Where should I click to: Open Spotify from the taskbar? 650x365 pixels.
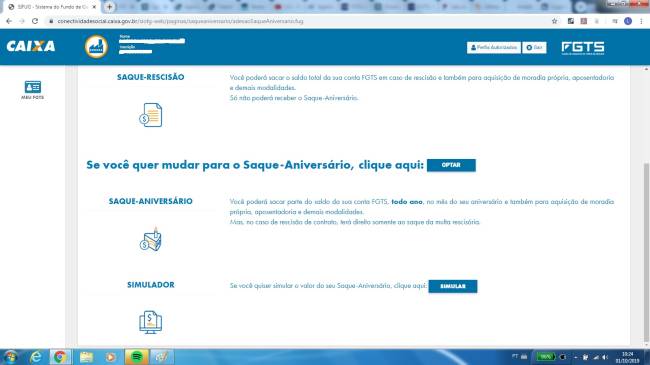tap(136, 357)
